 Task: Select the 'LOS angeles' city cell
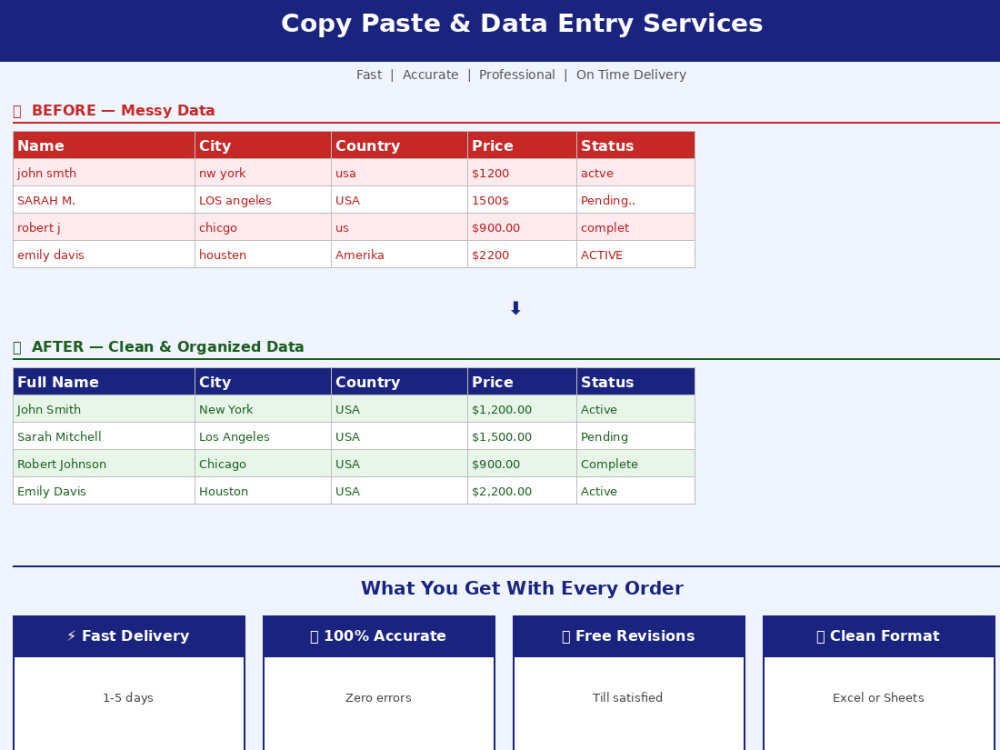click(263, 200)
